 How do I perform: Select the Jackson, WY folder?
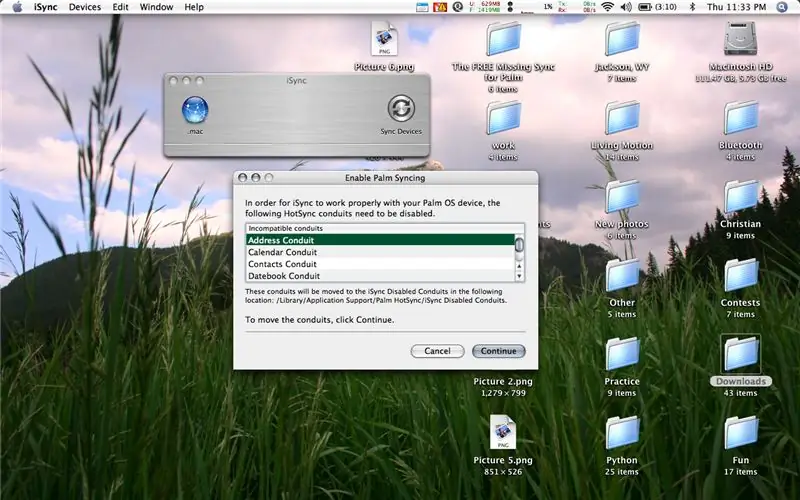coord(622,39)
